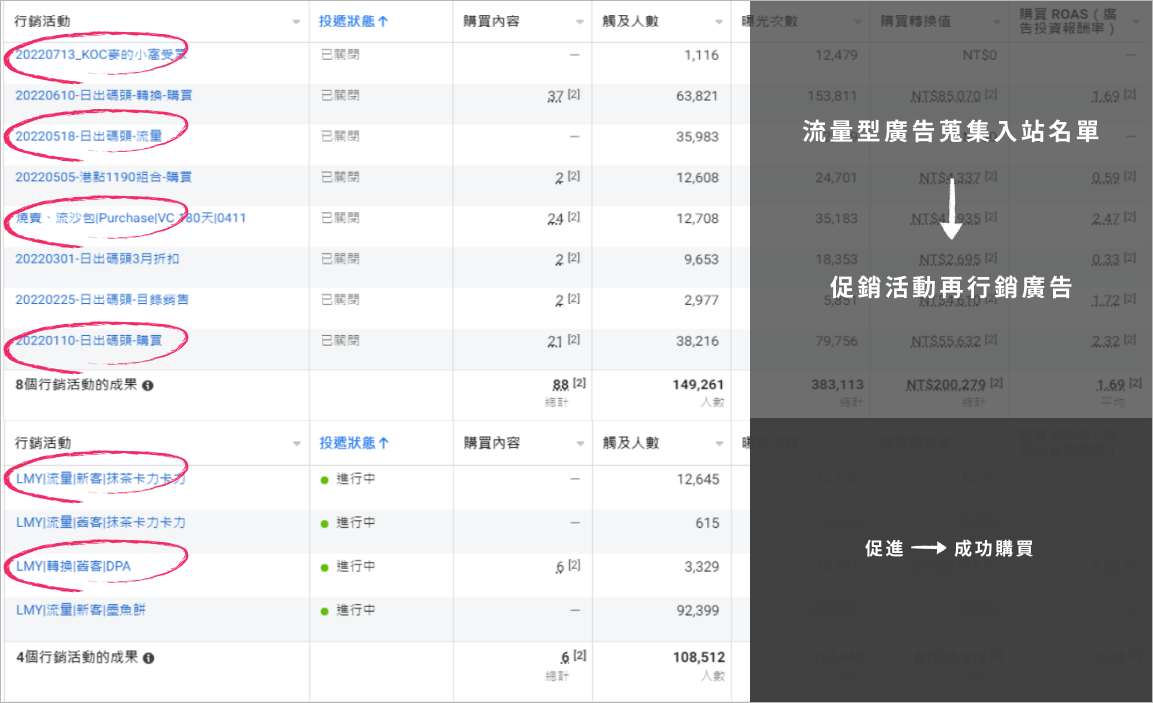Open campaign 20220301-日出碼頭3月折扣
This screenshot has height=703, width=1153.
tap(97, 259)
